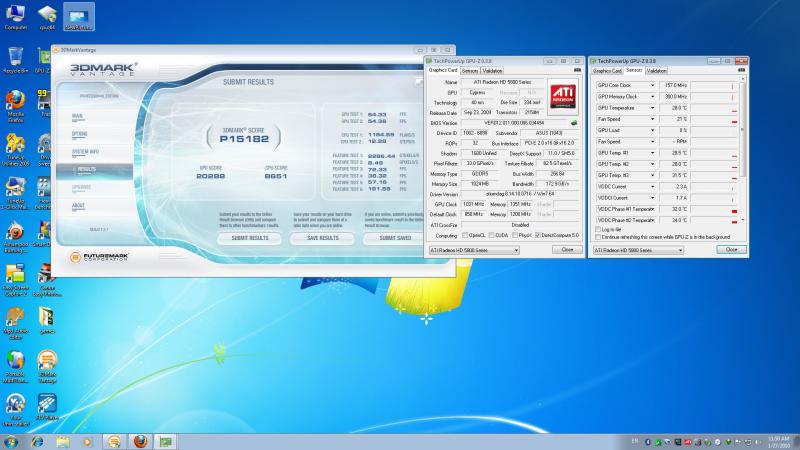Click the Windows Start orb

10,441
